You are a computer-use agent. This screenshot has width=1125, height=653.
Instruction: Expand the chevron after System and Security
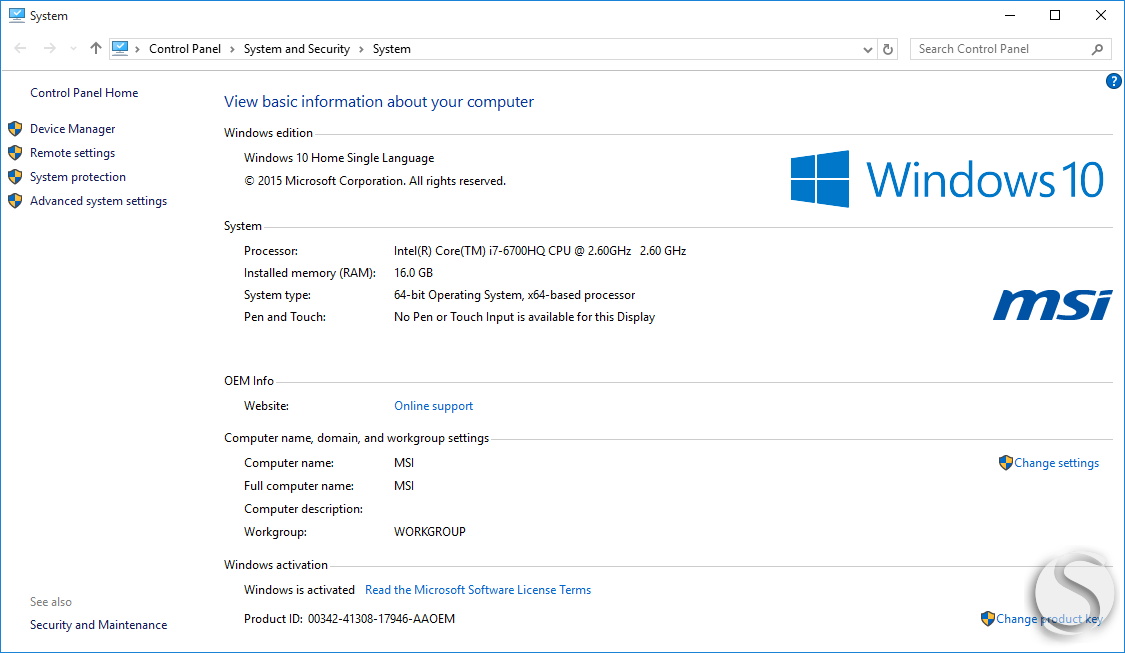click(361, 50)
